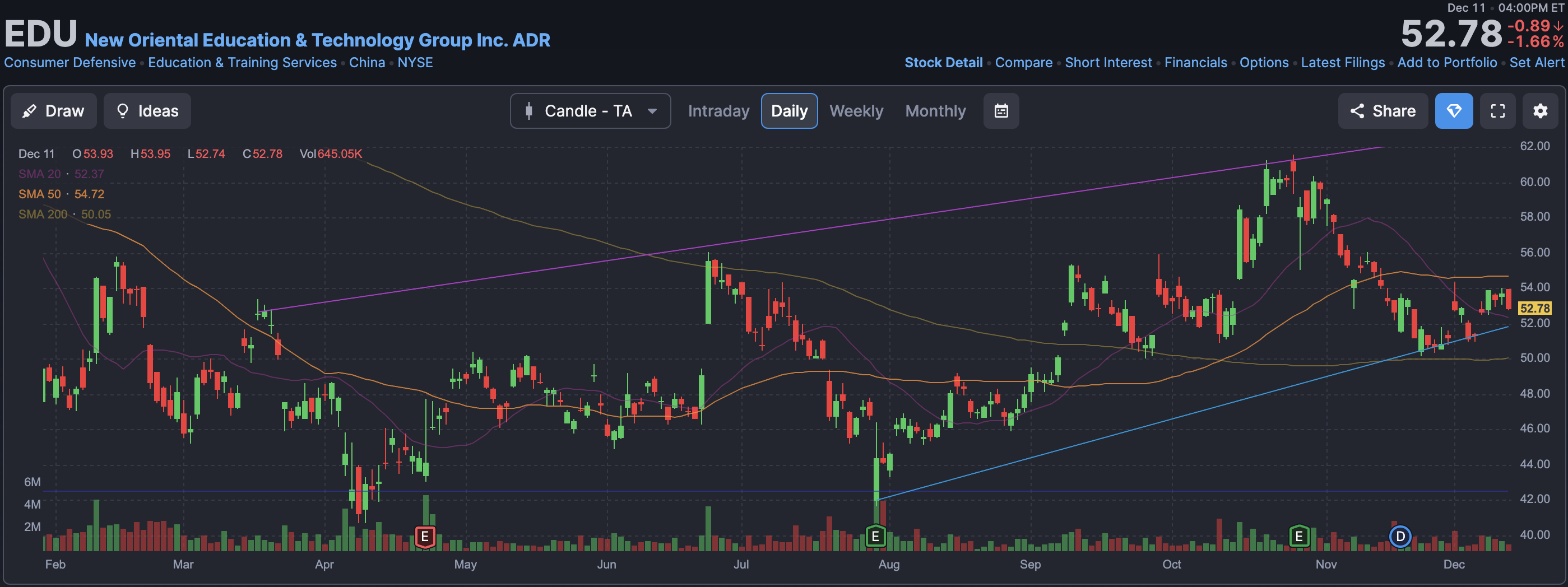
Task: Toggle the fullscreen chart icon
Action: point(1497,111)
